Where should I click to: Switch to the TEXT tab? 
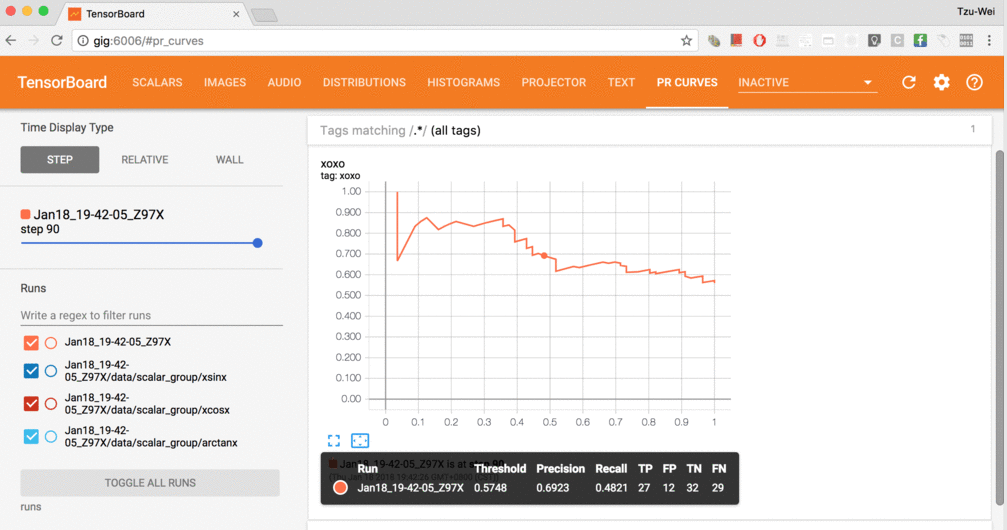coord(621,82)
